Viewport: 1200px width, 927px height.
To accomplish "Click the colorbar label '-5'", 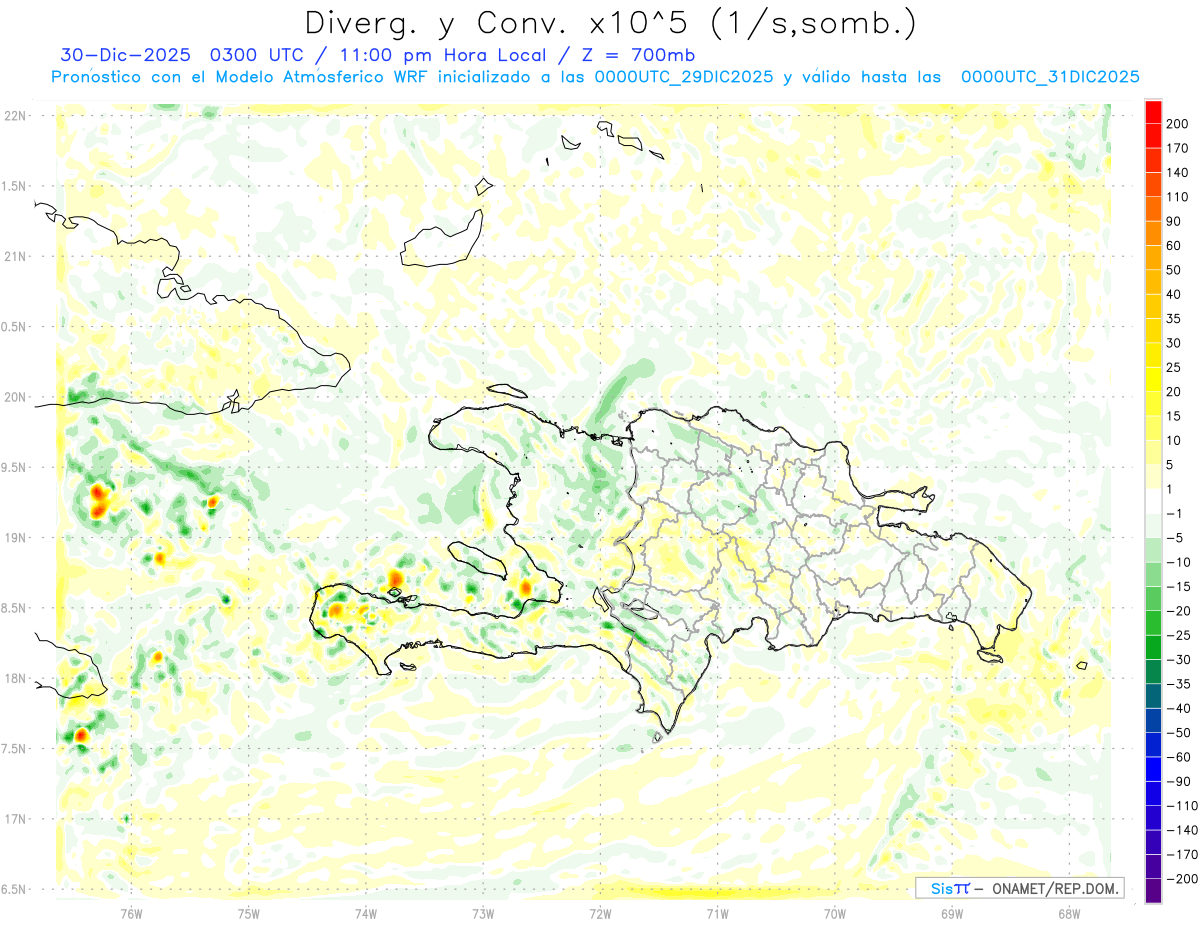I will [1176, 538].
